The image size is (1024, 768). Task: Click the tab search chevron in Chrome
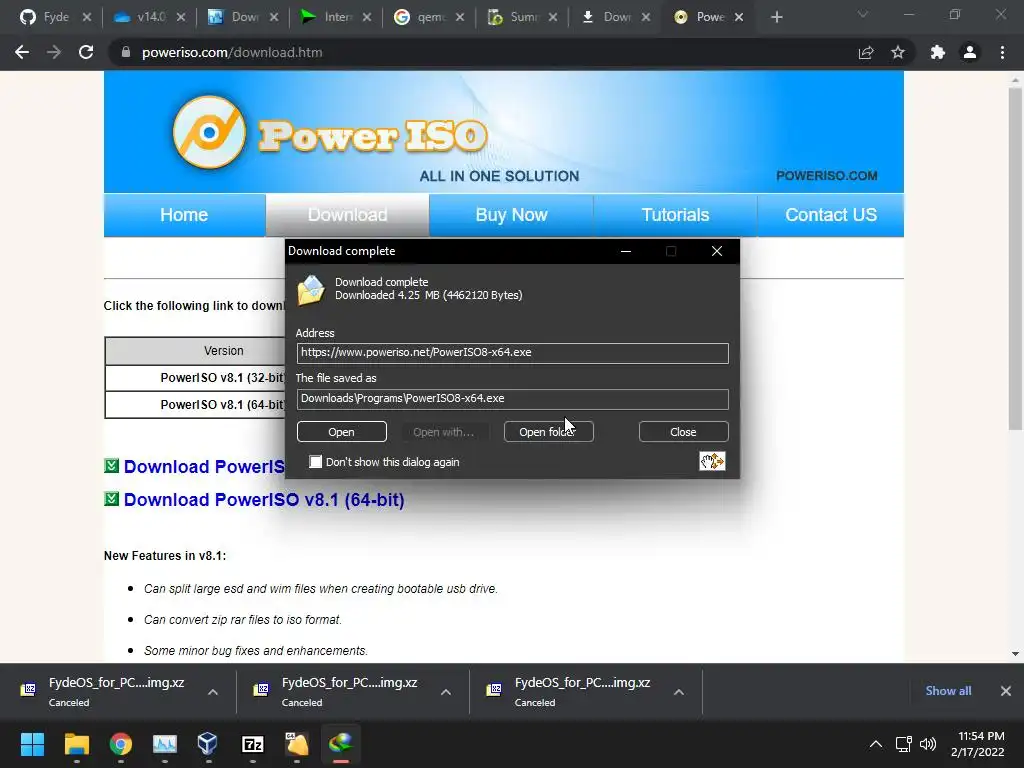click(863, 14)
